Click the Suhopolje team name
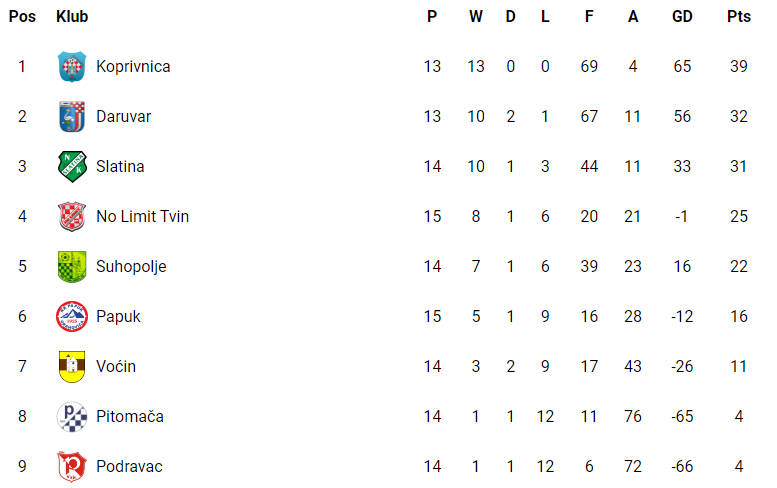 point(131,267)
